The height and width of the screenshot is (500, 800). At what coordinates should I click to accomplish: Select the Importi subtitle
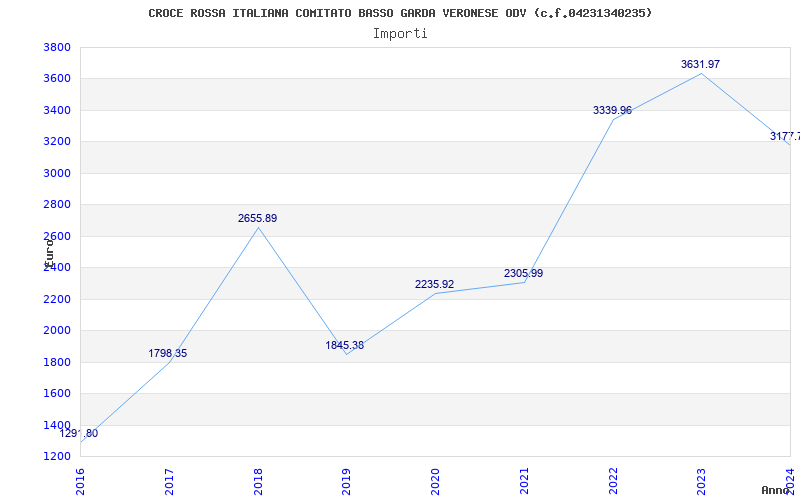pyautogui.click(x=400, y=34)
